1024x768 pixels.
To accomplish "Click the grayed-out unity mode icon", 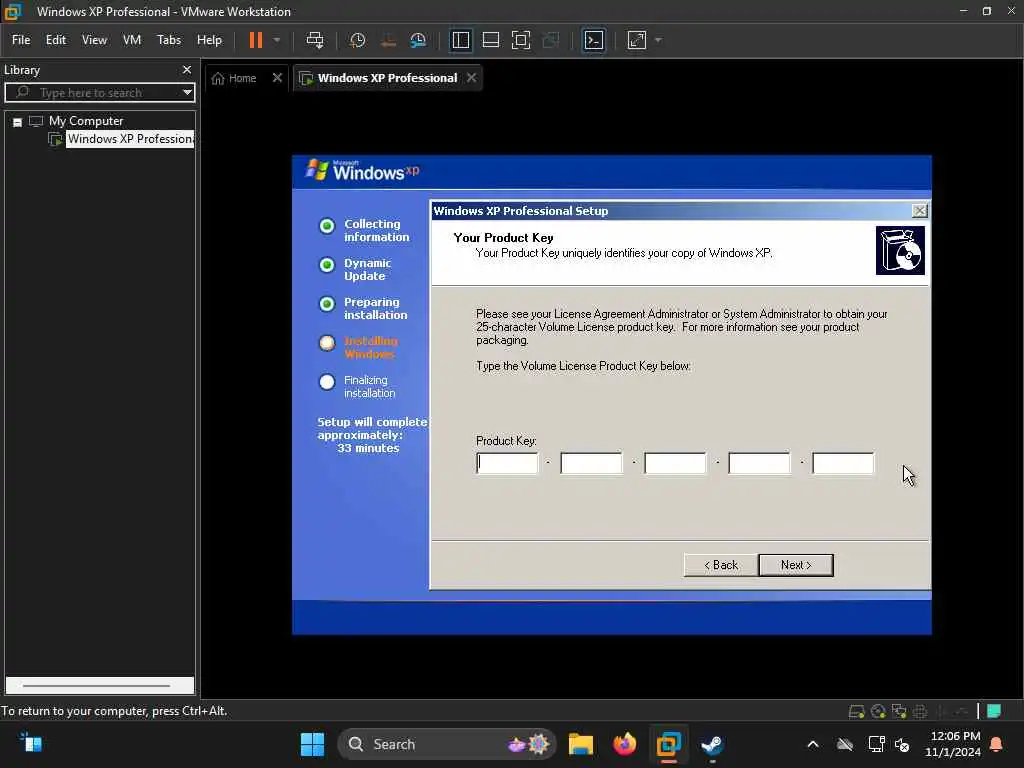I will click(x=551, y=40).
